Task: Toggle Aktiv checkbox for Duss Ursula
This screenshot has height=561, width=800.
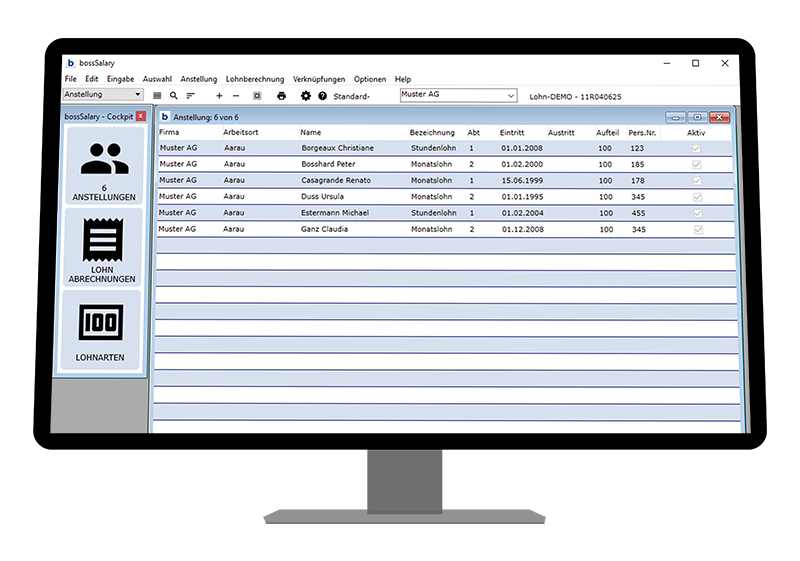Action: [x=698, y=197]
